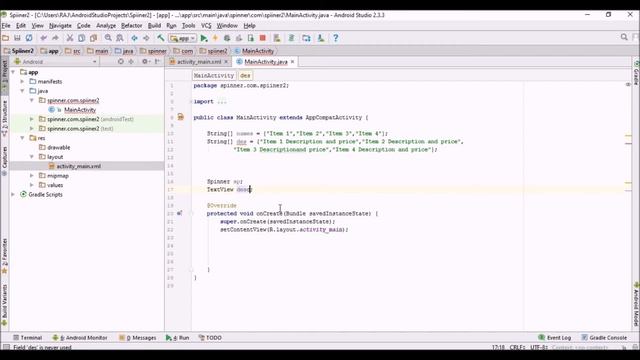Click the Sync Project with Gradle icon
The image size is (640, 360).
291,38
